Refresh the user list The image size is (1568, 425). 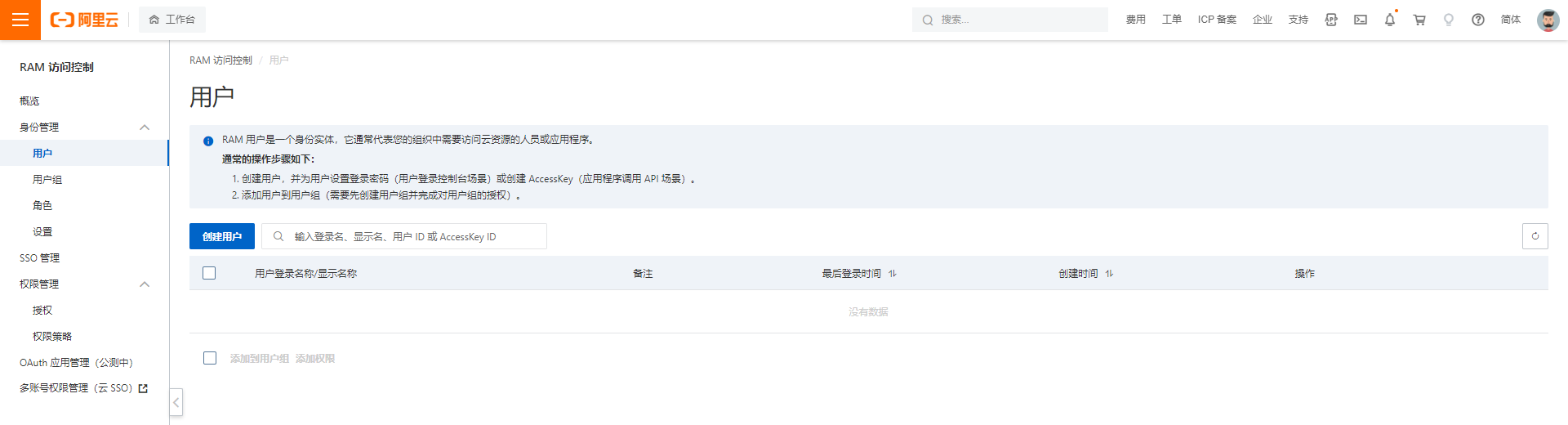1535,236
